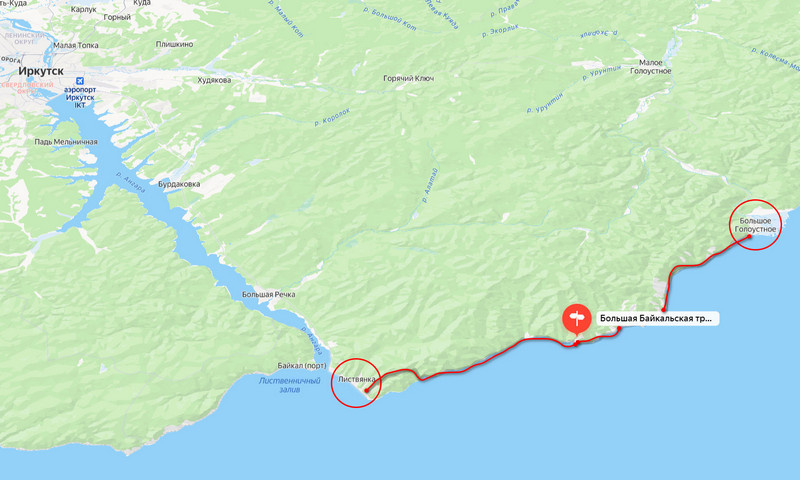Image resolution: width=800 pixels, height=480 pixels.
Task: Select the Плишкино village label
Action: (x=174, y=44)
